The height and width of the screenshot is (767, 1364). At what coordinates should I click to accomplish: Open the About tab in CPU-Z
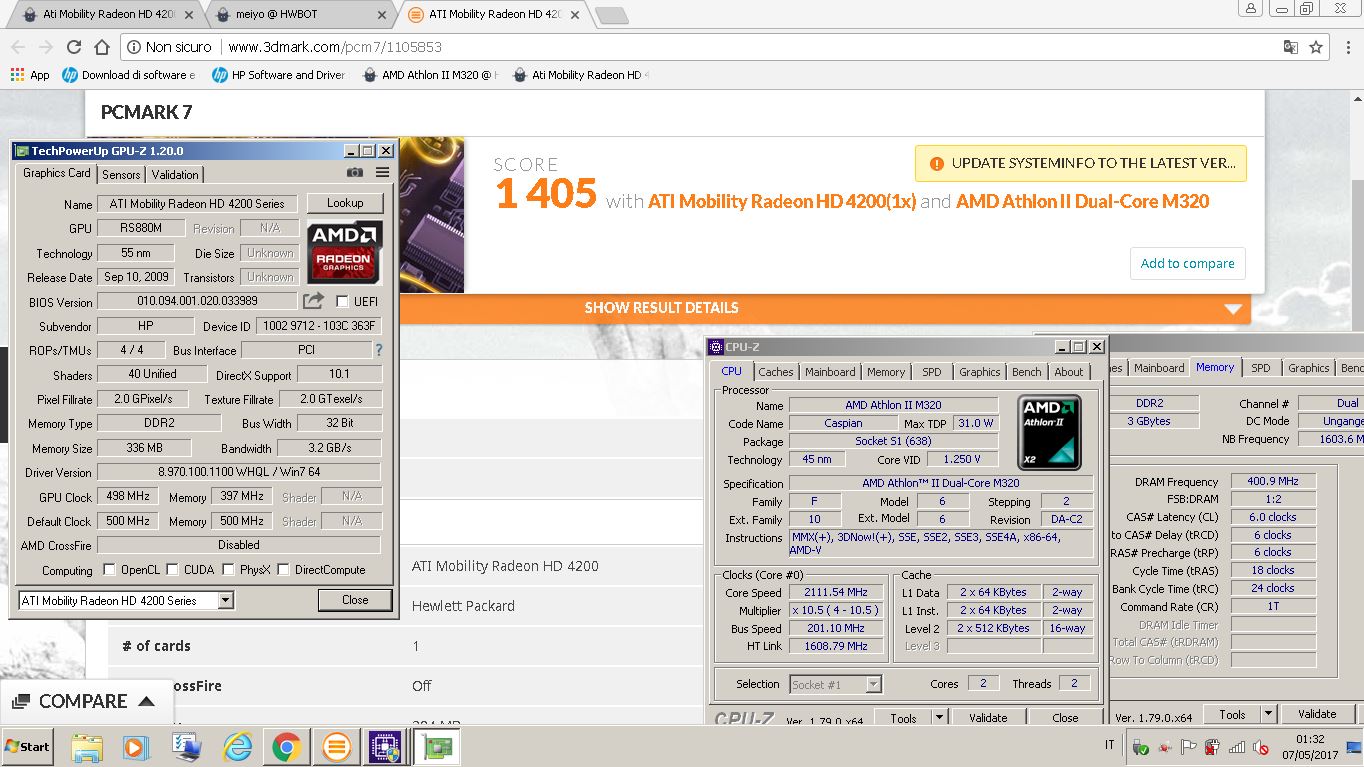point(1069,372)
